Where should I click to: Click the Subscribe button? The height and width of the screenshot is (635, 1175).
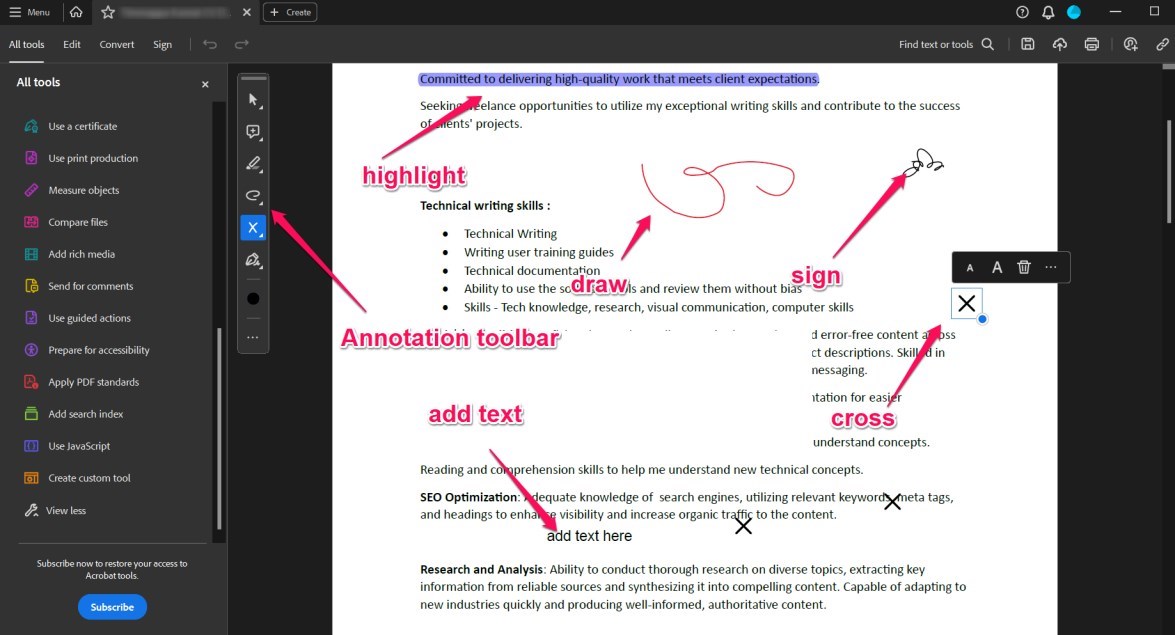pyautogui.click(x=112, y=607)
